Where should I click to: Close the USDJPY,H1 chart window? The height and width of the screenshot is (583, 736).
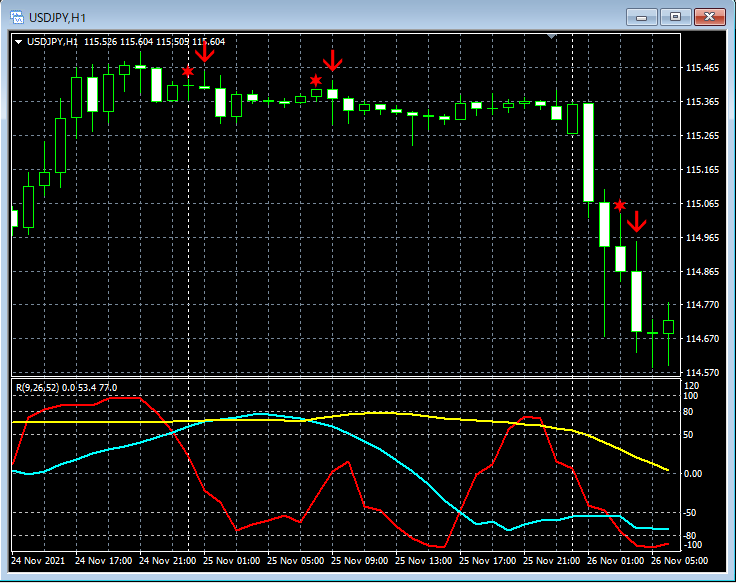tap(710, 17)
